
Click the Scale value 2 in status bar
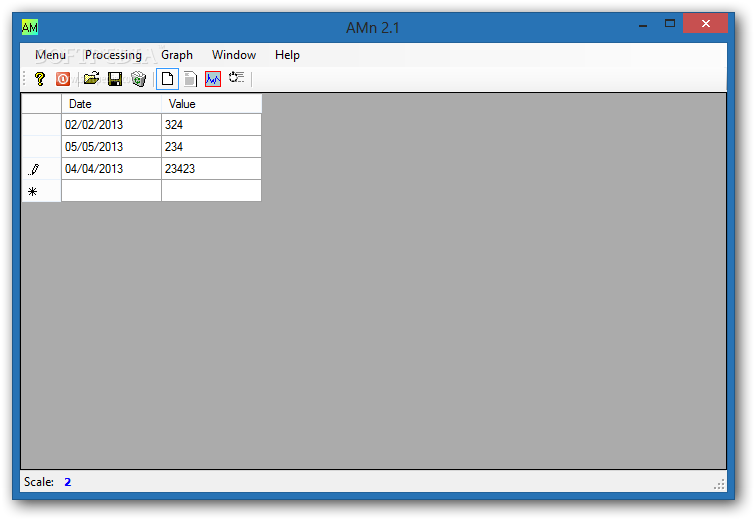click(x=67, y=482)
